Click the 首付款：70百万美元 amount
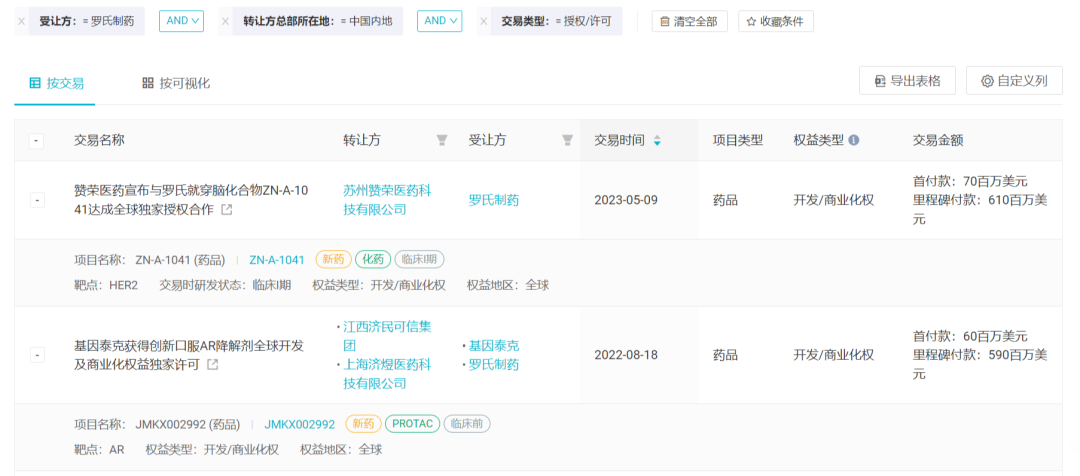This screenshot has height=476, width=1080. [970, 182]
